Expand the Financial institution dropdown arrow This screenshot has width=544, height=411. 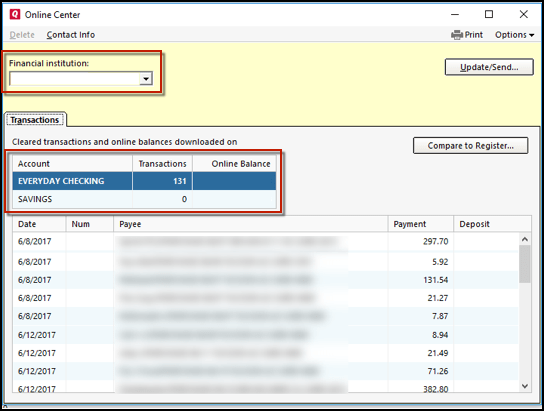pos(146,79)
